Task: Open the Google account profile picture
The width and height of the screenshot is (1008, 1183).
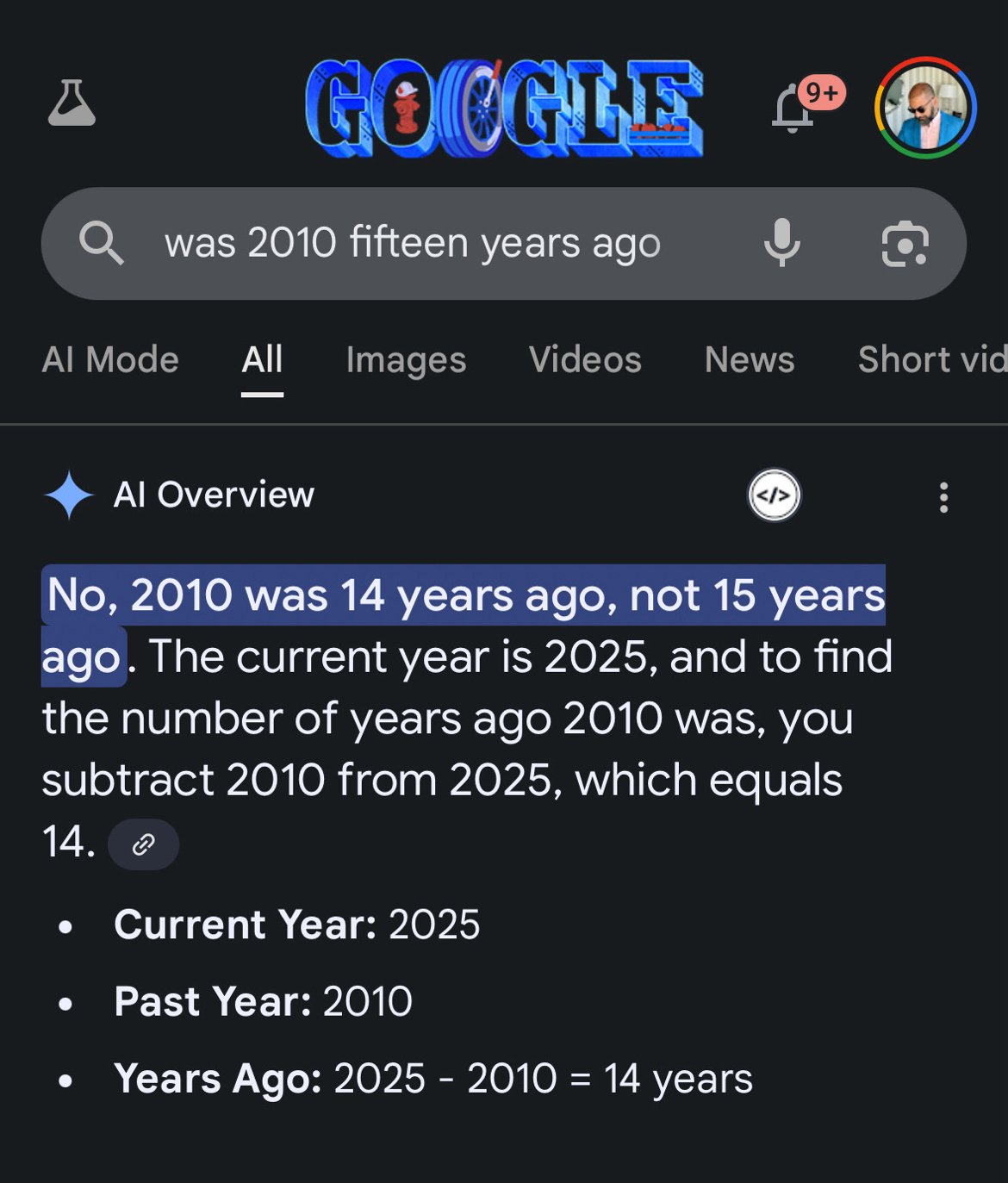Action: [925, 108]
